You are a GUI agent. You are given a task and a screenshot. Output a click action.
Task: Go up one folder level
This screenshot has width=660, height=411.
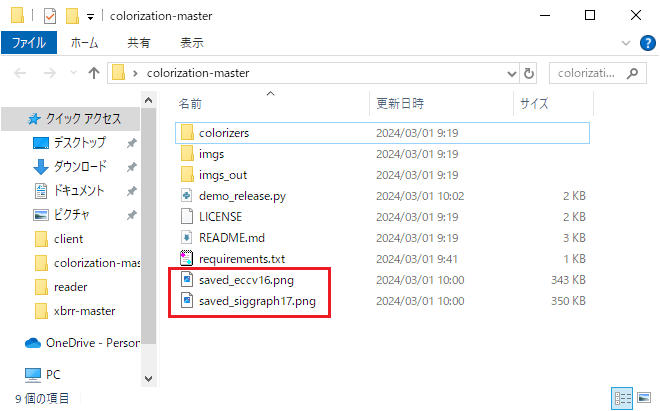pos(94,73)
